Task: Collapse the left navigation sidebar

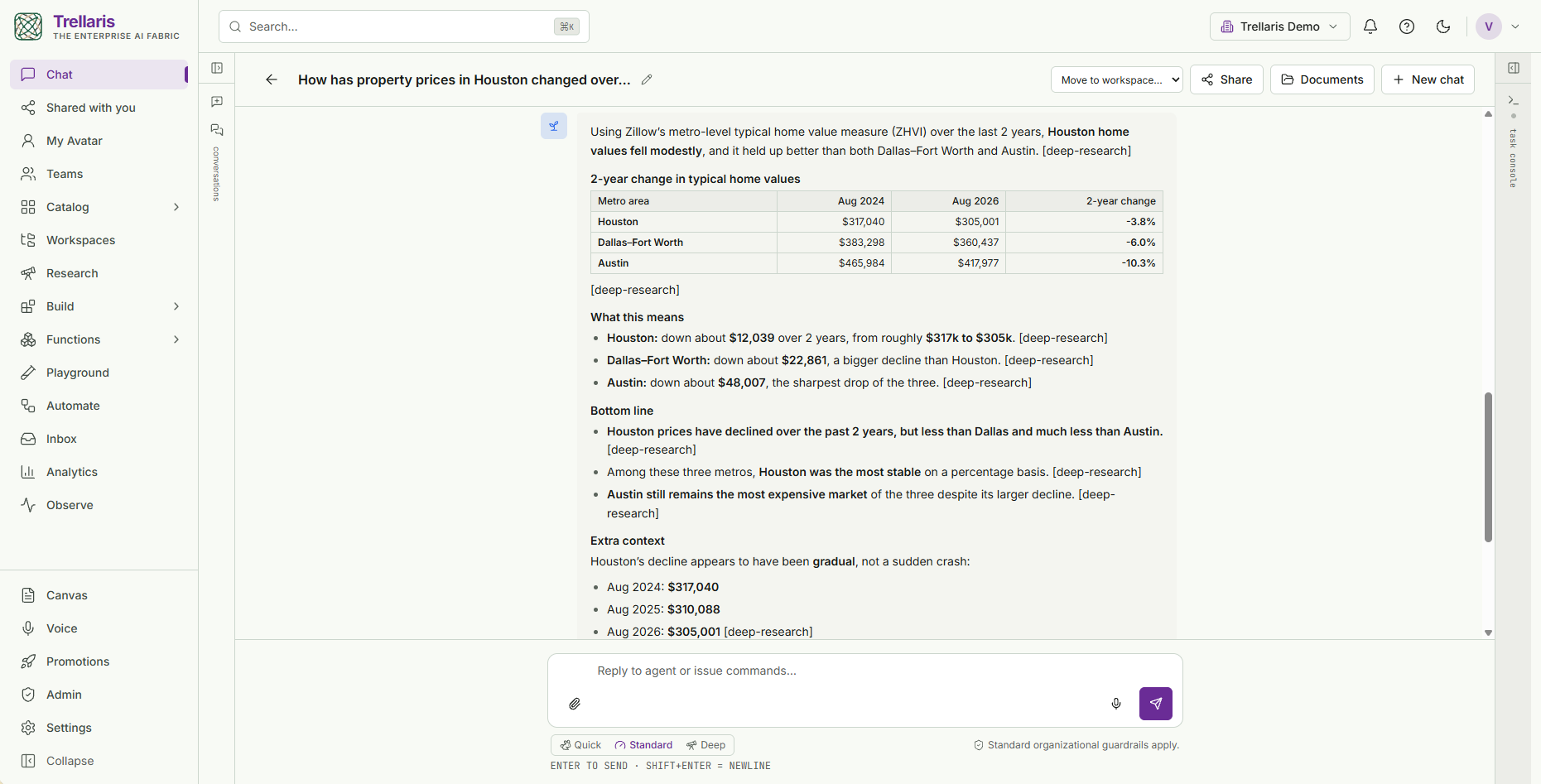Action: point(99,761)
